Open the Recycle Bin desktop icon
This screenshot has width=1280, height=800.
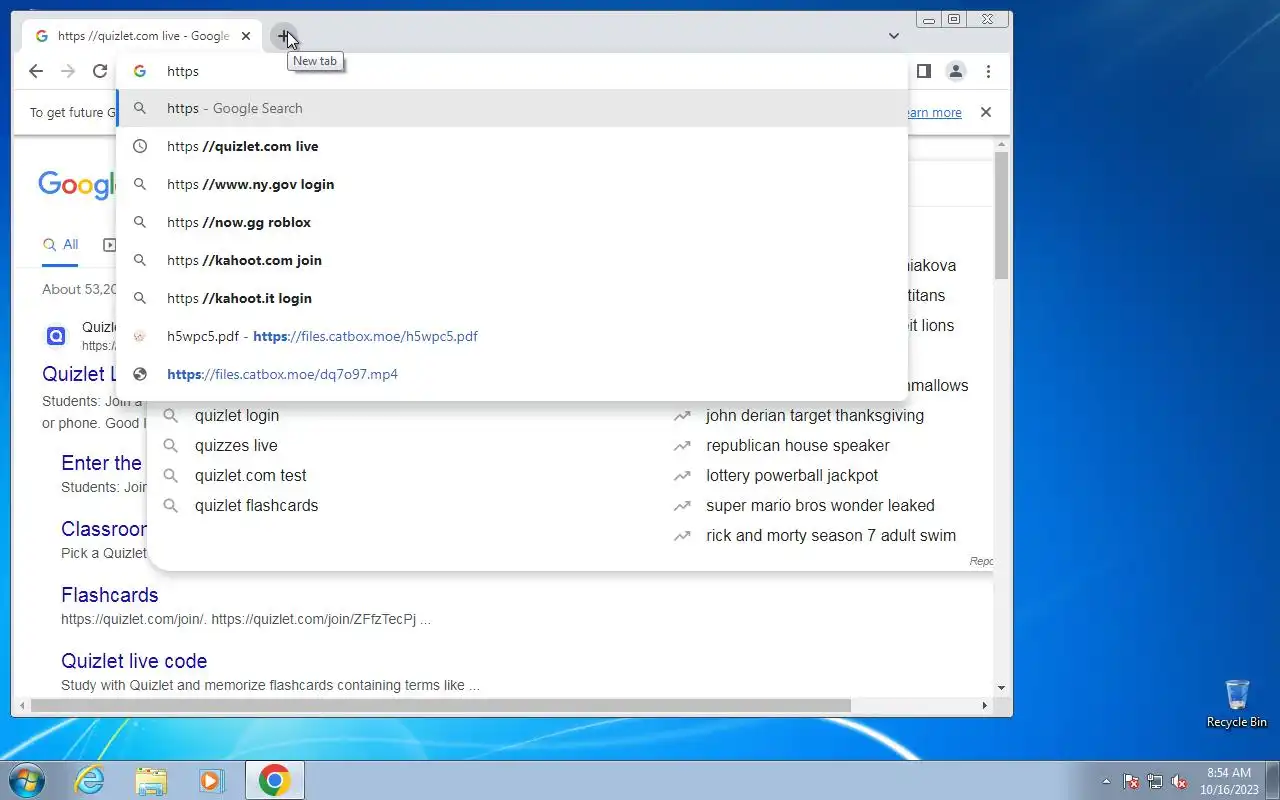[1236, 704]
